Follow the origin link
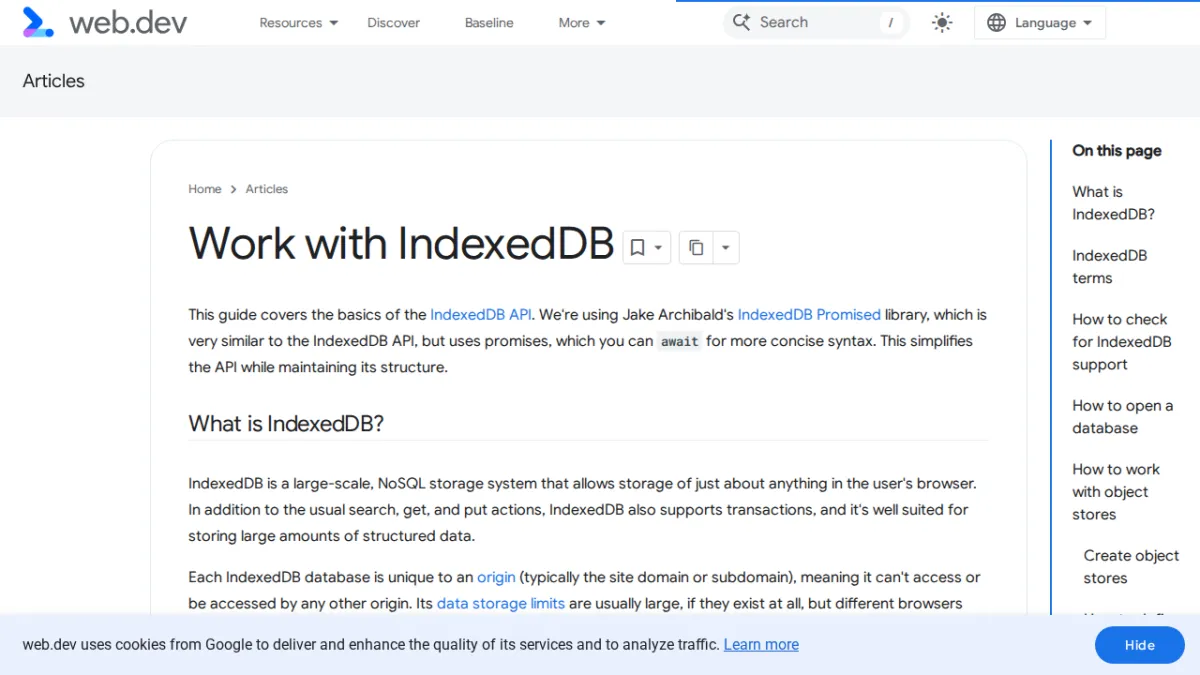This screenshot has width=1200, height=675. click(496, 577)
